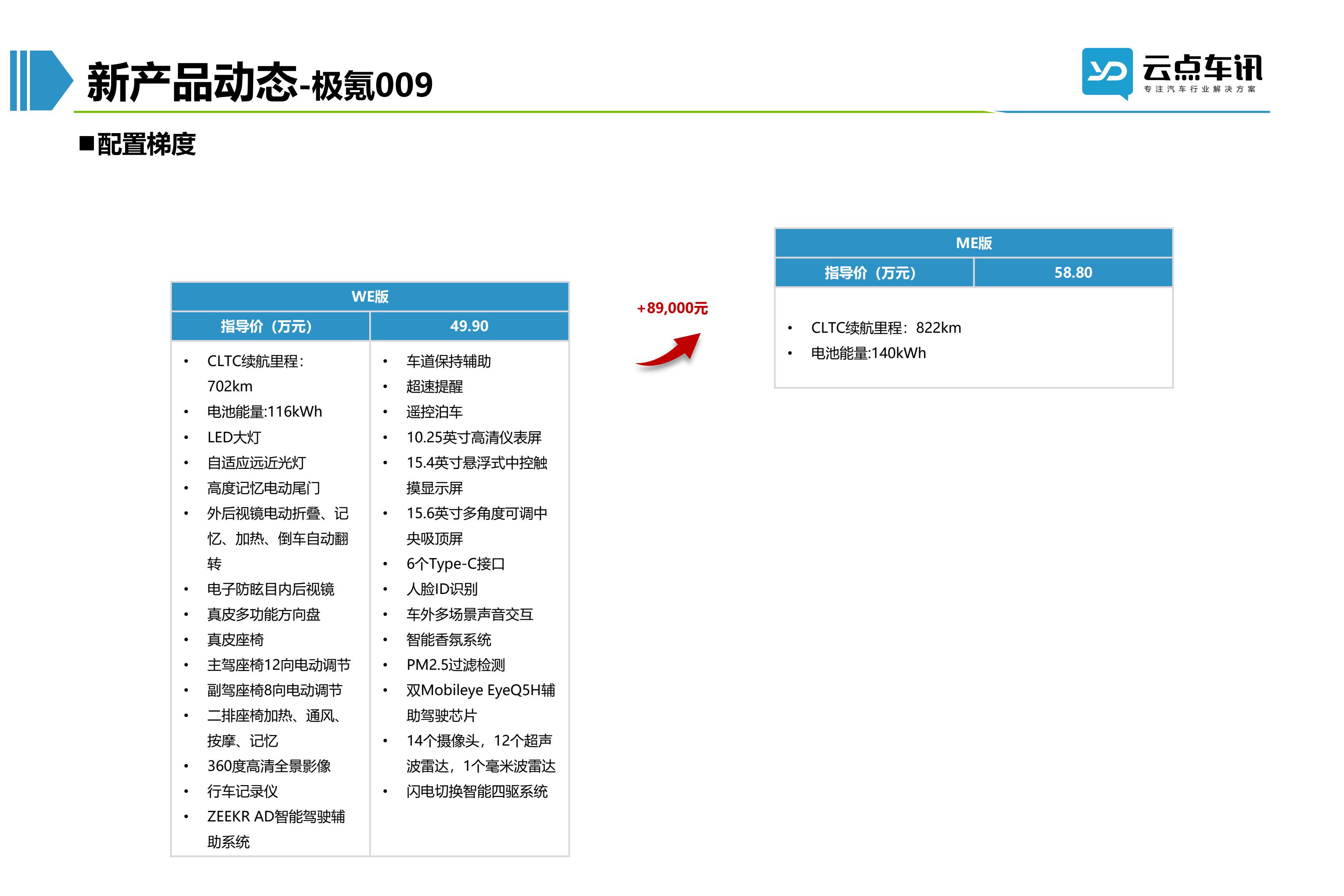Click the 360度高清全景影像 item
Image resolution: width=1344 pixels, height=896 pixels.
pos(269,766)
